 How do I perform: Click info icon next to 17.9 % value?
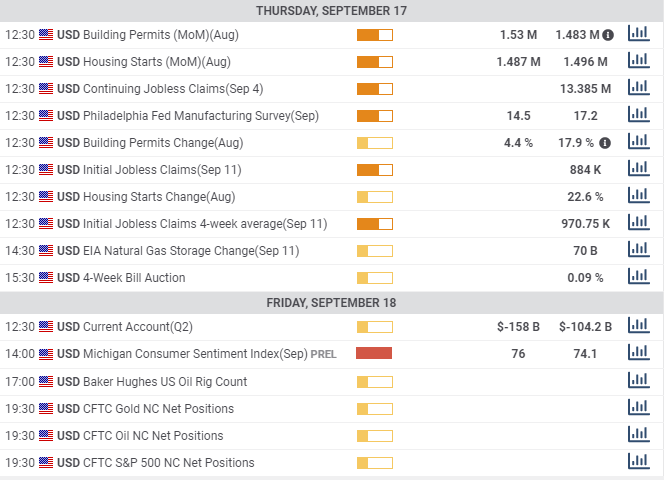pyautogui.click(x=605, y=143)
